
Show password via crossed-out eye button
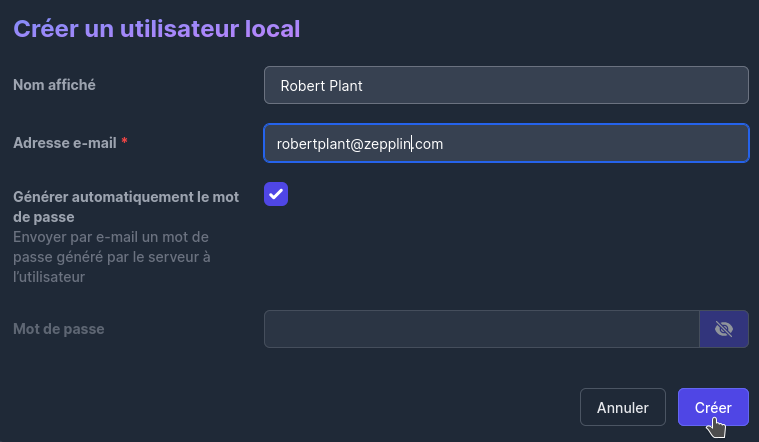pyautogui.click(x=724, y=329)
